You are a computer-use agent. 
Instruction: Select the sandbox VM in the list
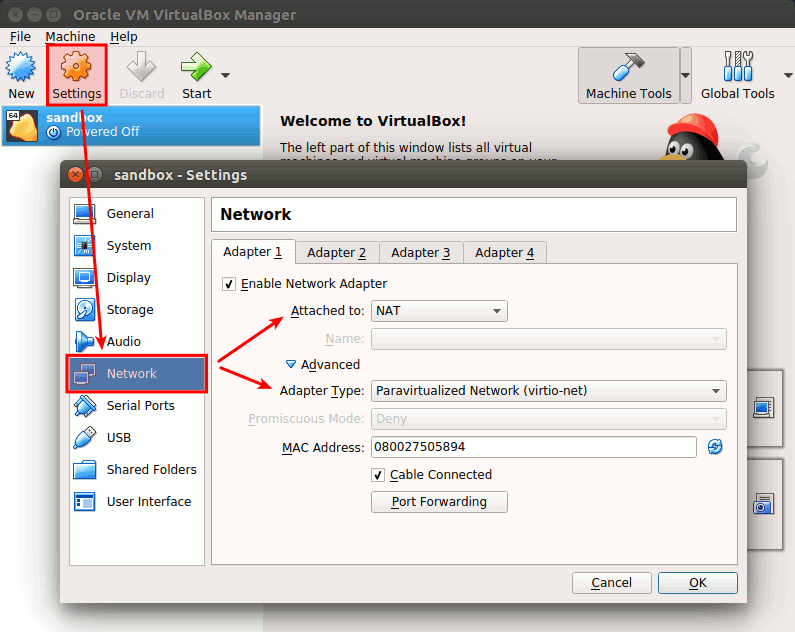coord(131,125)
